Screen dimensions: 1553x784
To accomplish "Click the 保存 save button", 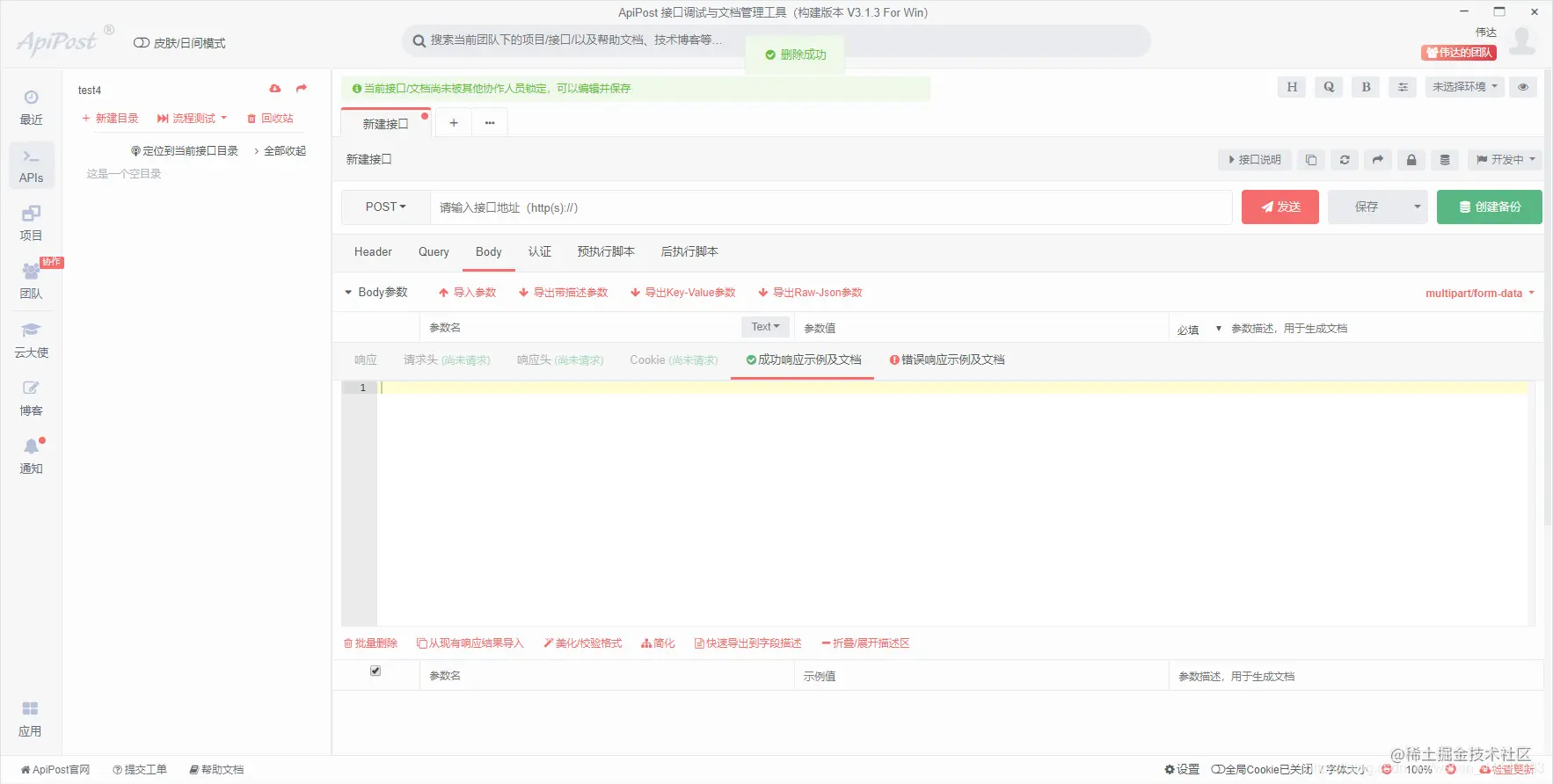I will coord(1367,207).
